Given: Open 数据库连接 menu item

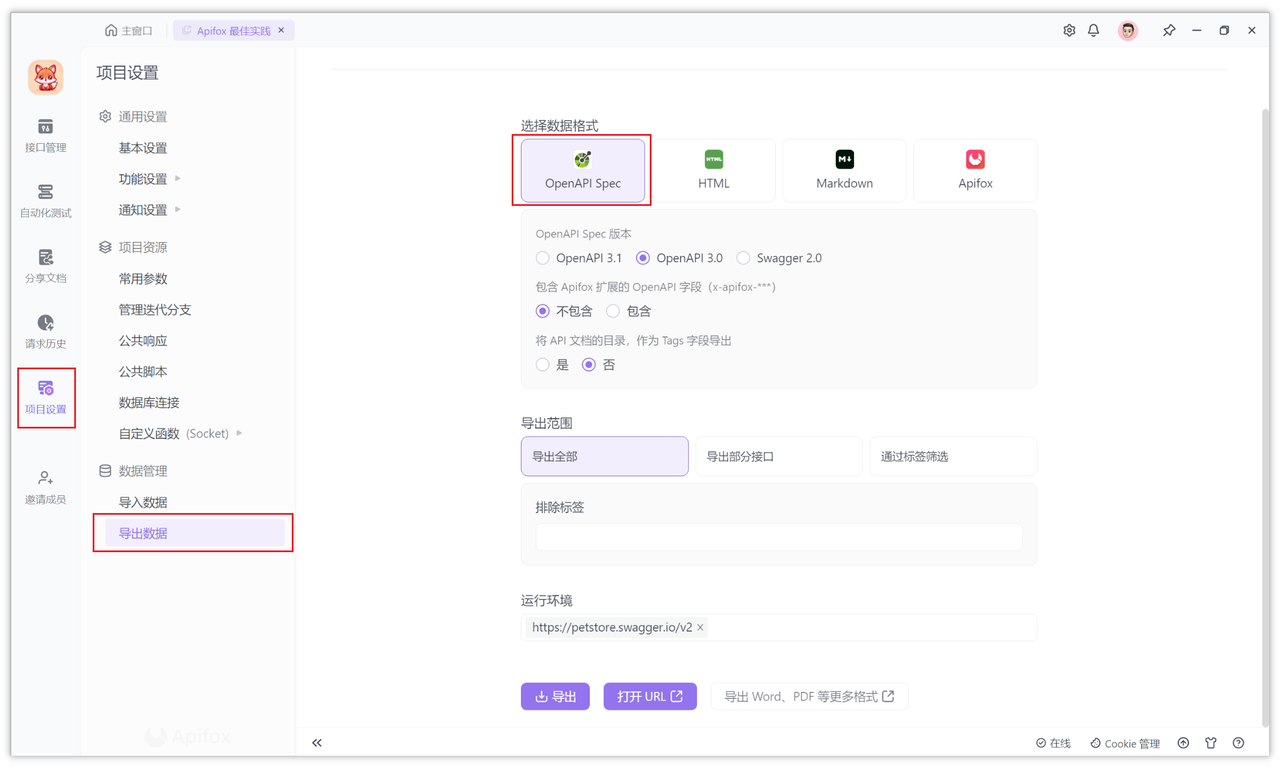Looking at the screenshot, I should [x=149, y=403].
